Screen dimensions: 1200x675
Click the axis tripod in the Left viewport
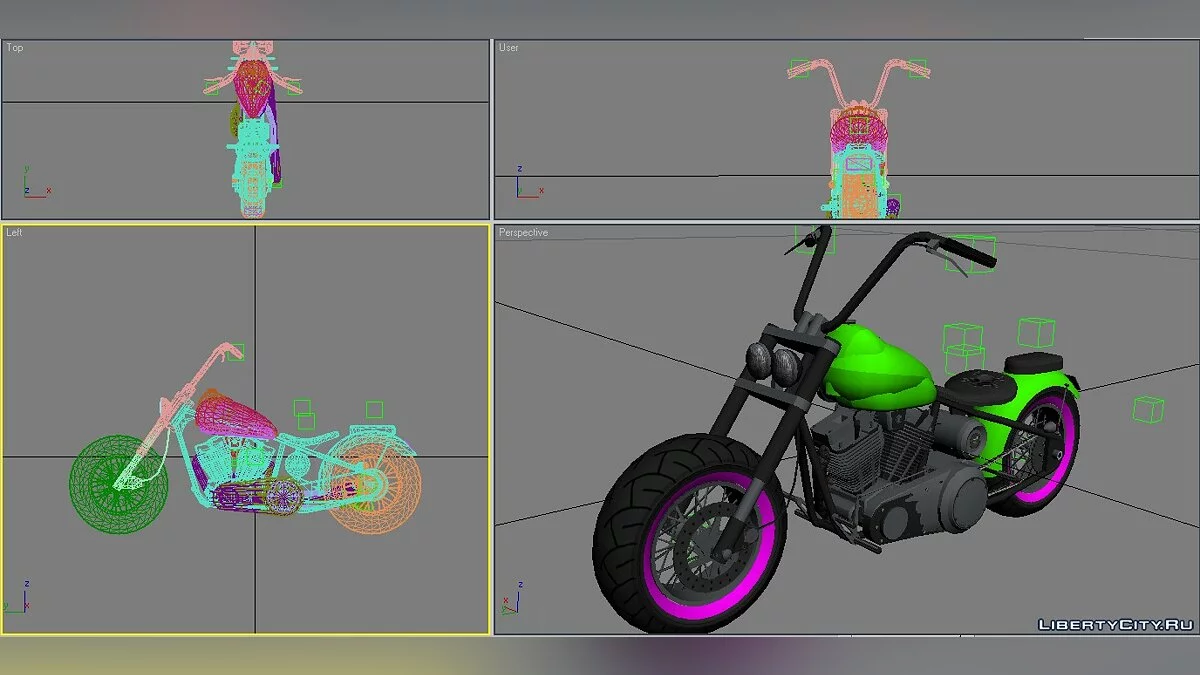[x=25, y=600]
